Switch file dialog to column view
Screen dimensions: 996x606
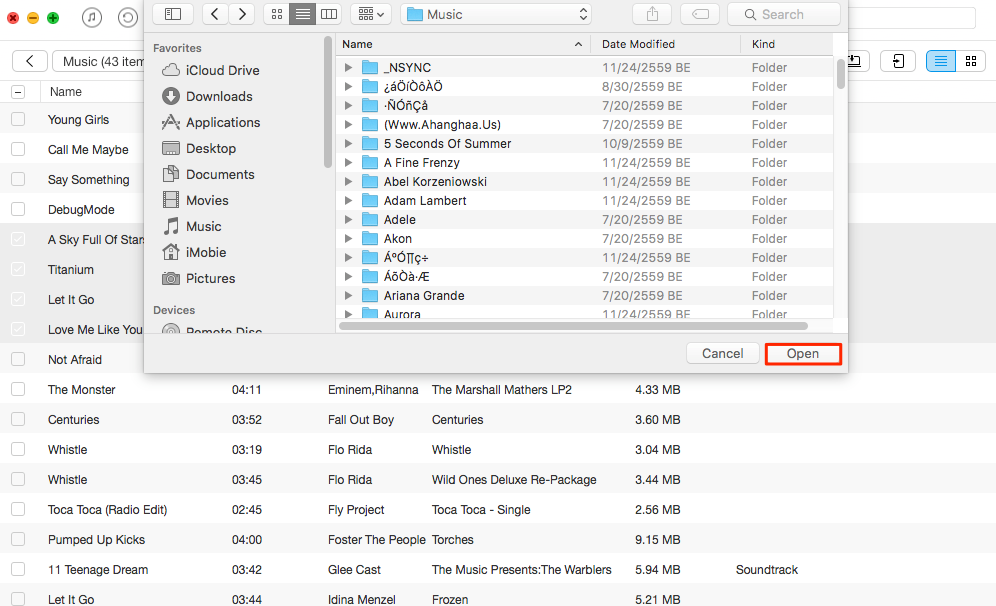point(328,14)
